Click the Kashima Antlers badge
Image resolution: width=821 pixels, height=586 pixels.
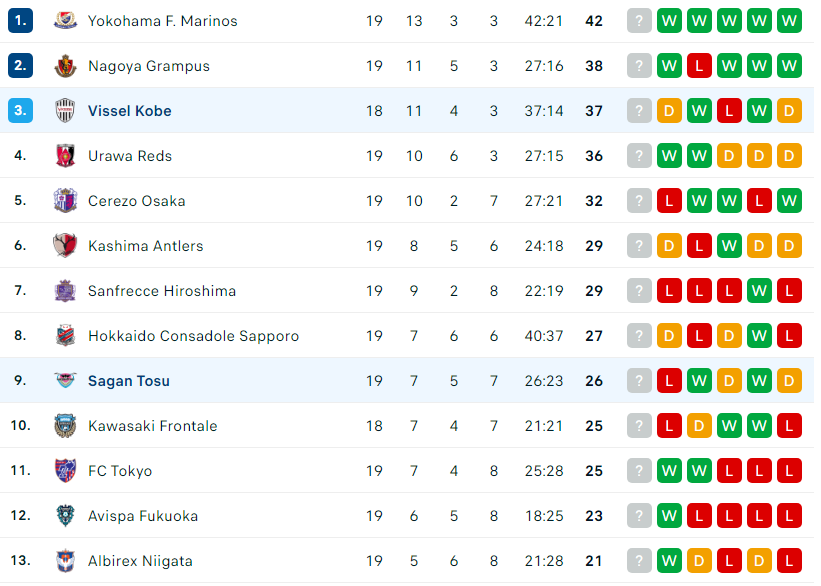[x=65, y=246]
